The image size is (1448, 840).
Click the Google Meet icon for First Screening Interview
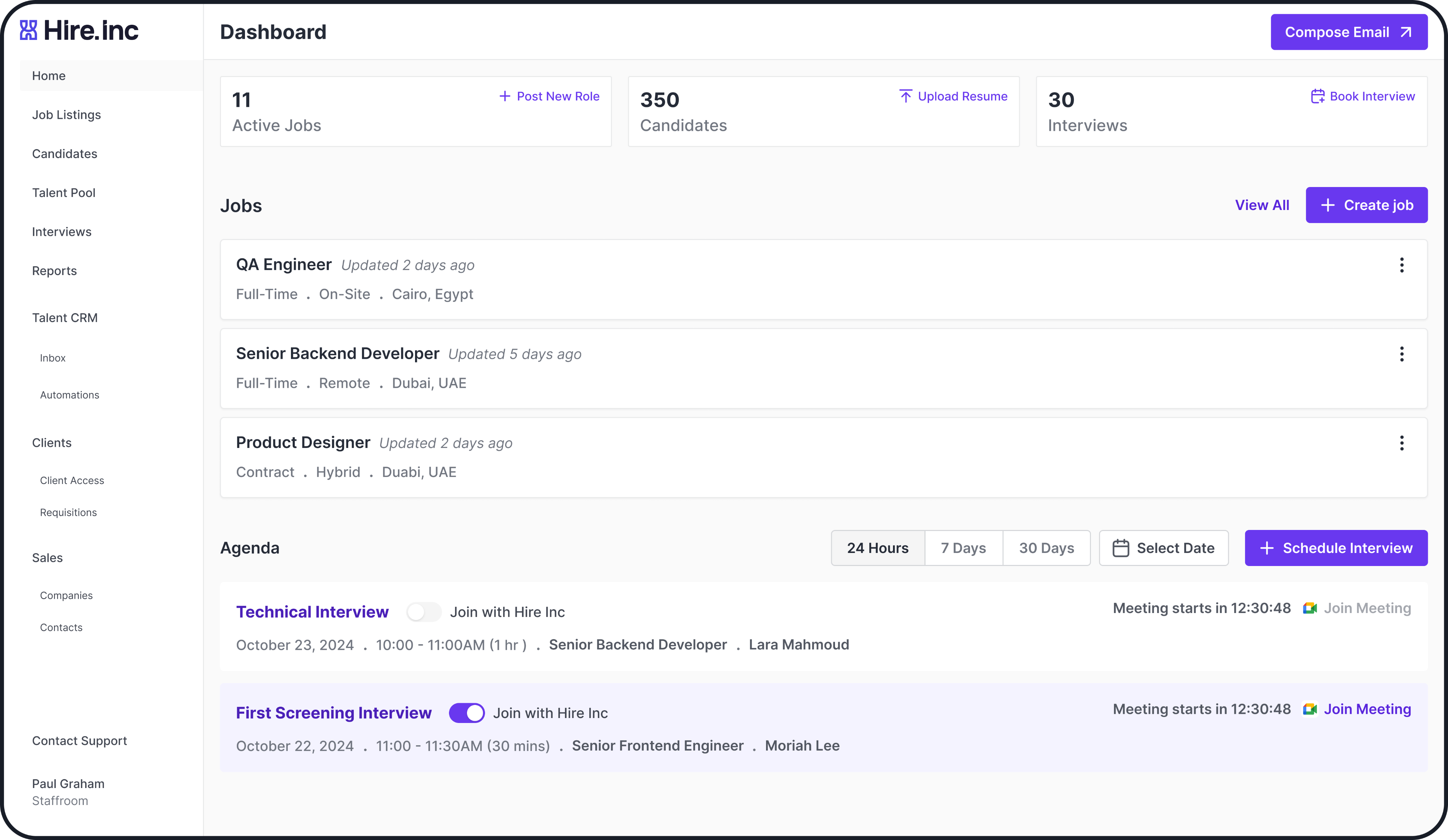click(1310, 709)
